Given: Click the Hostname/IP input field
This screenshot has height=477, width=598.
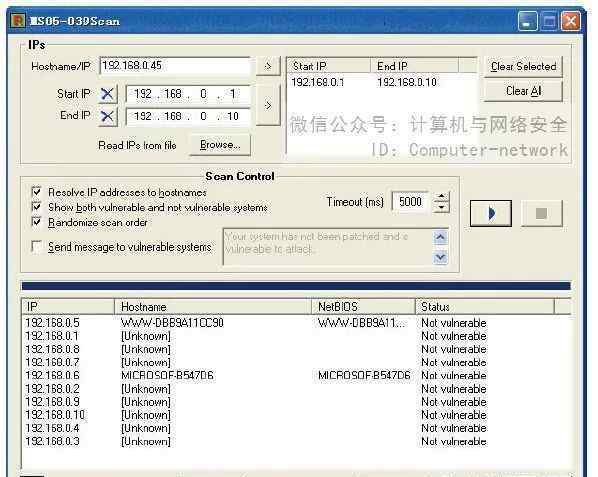Looking at the screenshot, I should coord(175,66).
